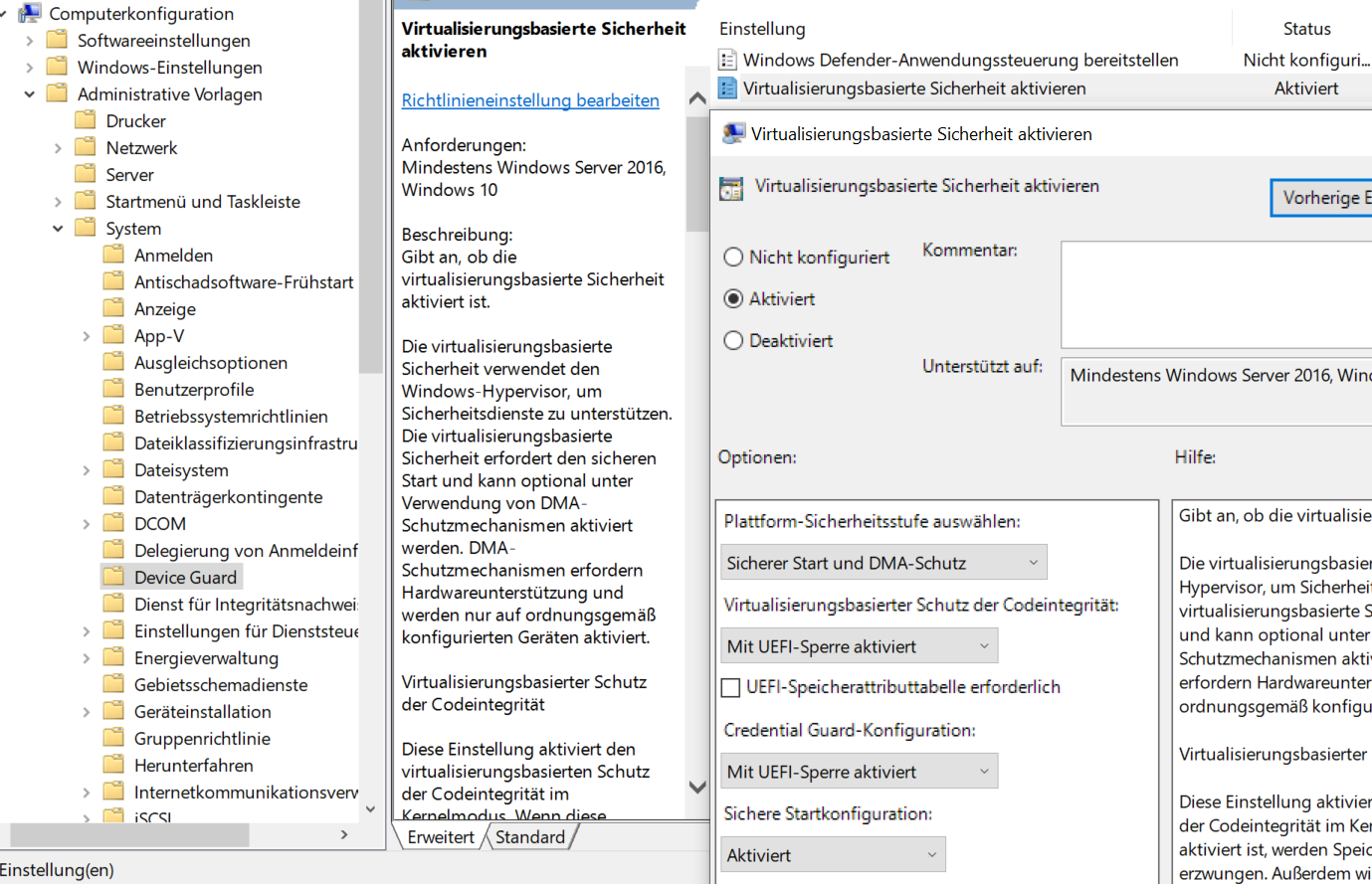Screen dimensions: 1372x884
Task: Click the tree pane horizontal scrollbar thumb
Action: 129,834
